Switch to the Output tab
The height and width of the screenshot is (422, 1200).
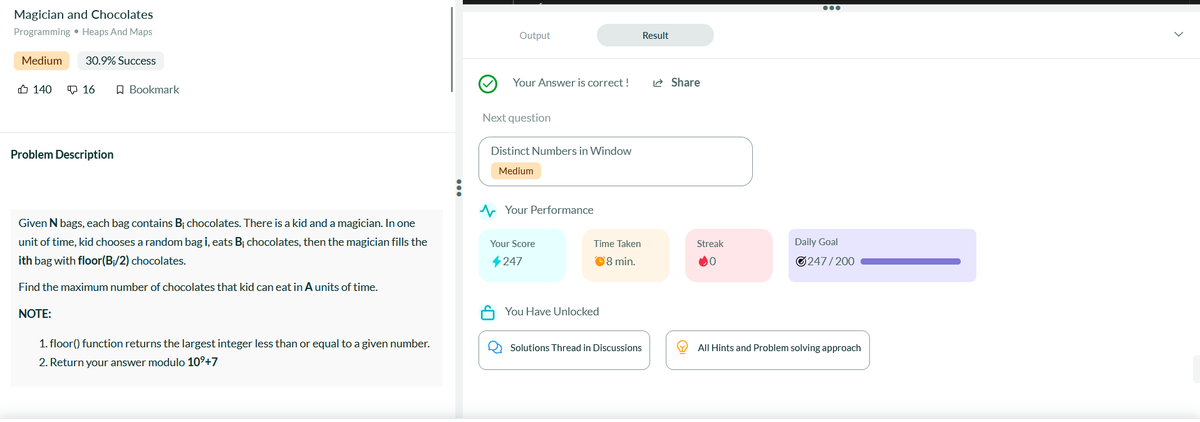[534, 36]
